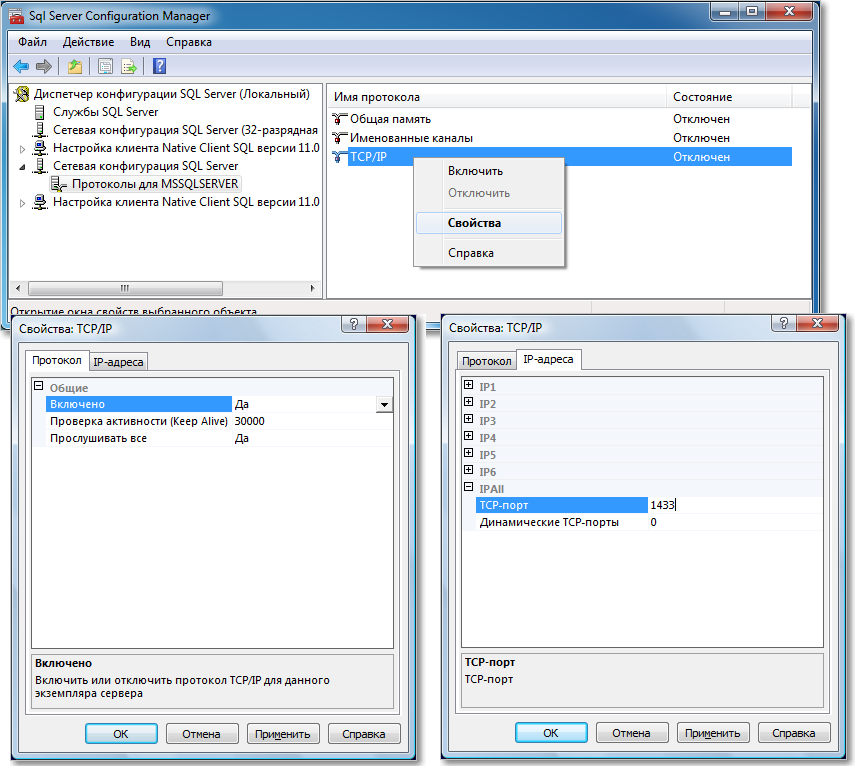
Task: Click OK in the left Свойства dialog
Action: coord(121,734)
